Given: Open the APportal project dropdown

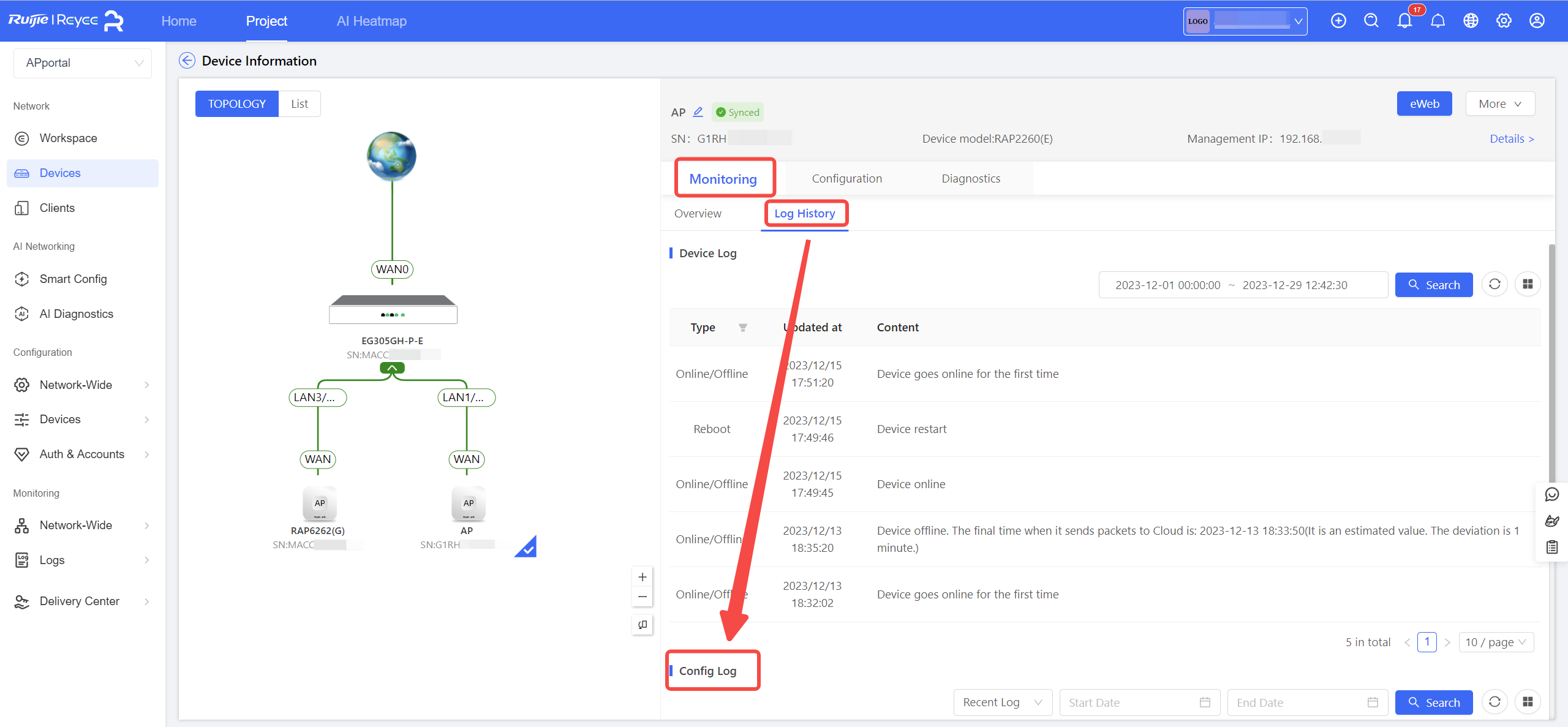Looking at the screenshot, I should click(x=83, y=63).
